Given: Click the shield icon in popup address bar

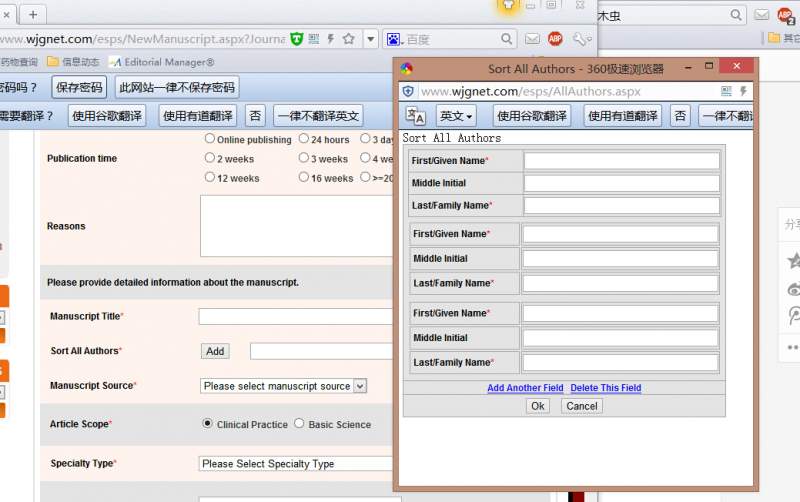Looking at the screenshot, I should pos(408,91).
